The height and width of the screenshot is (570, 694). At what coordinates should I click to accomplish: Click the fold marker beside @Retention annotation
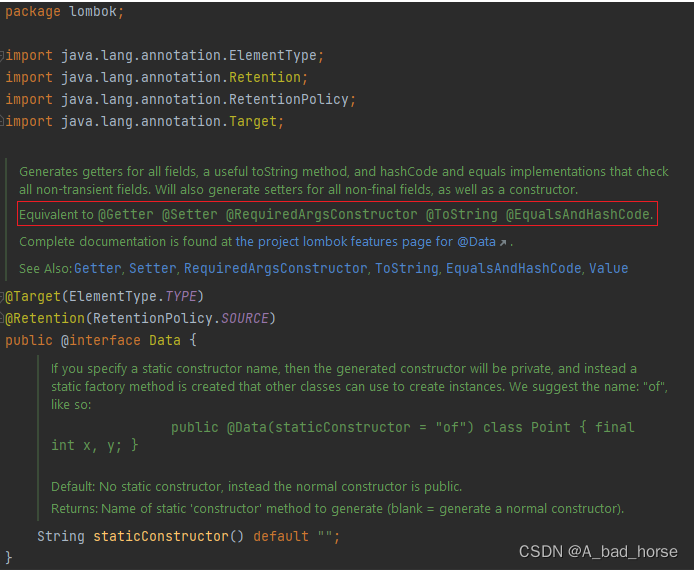point(2,318)
